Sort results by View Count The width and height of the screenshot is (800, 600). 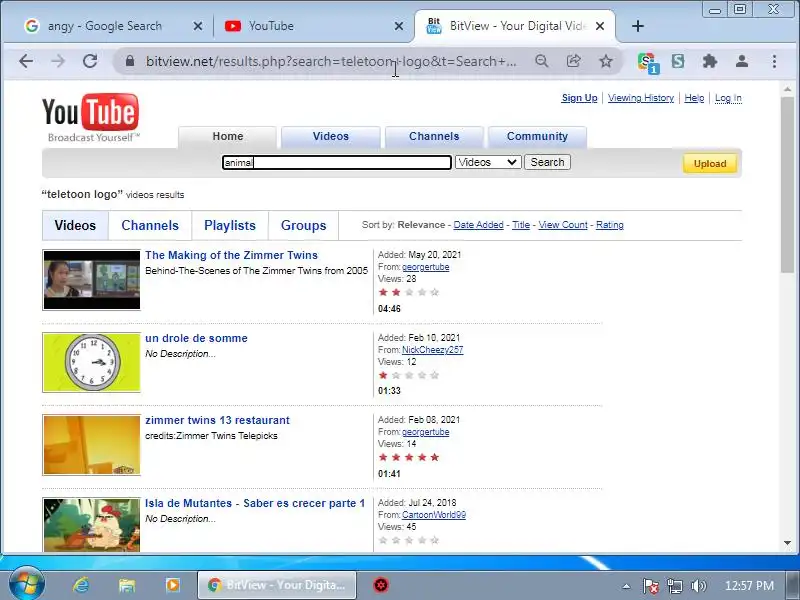click(x=563, y=225)
